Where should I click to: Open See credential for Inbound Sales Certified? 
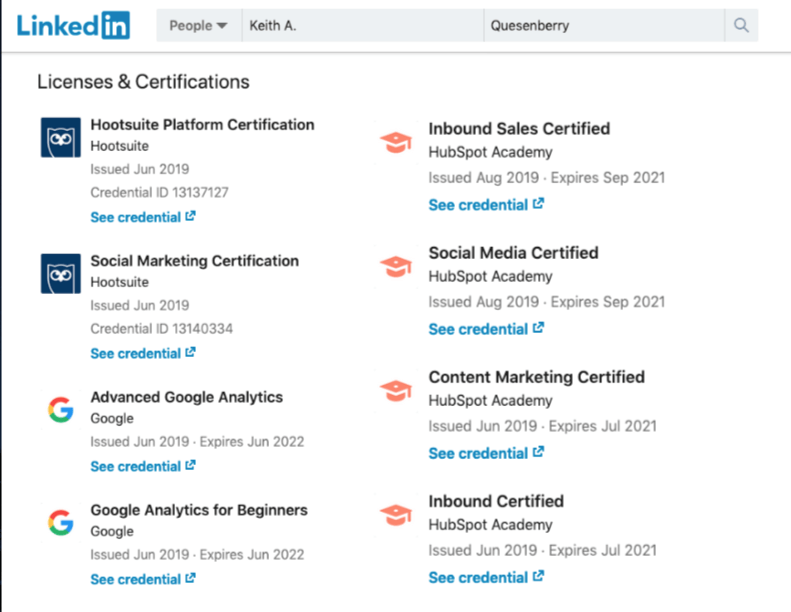486,205
